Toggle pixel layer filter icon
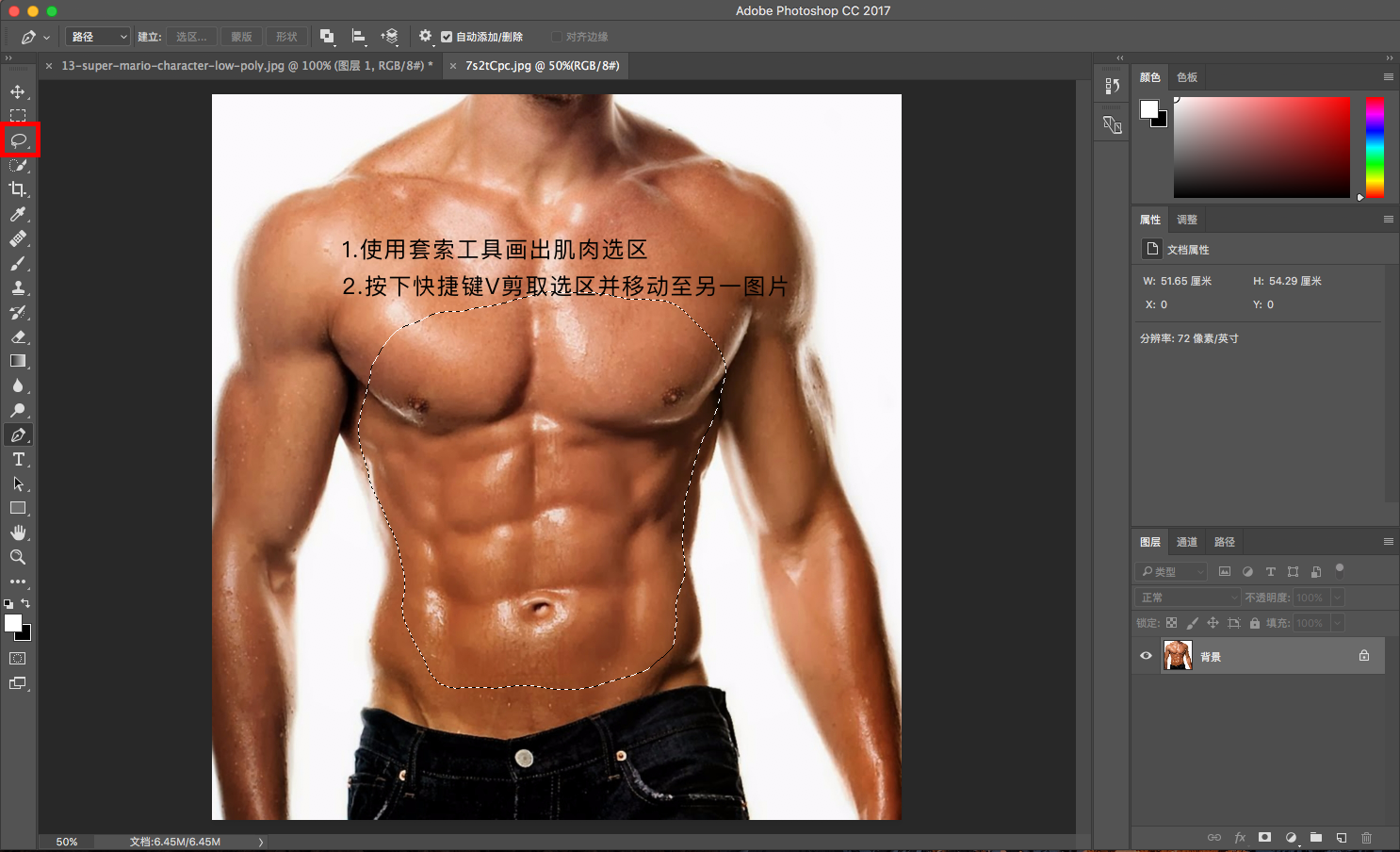The height and width of the screenshot is (852, 1400). [1225, 571]
